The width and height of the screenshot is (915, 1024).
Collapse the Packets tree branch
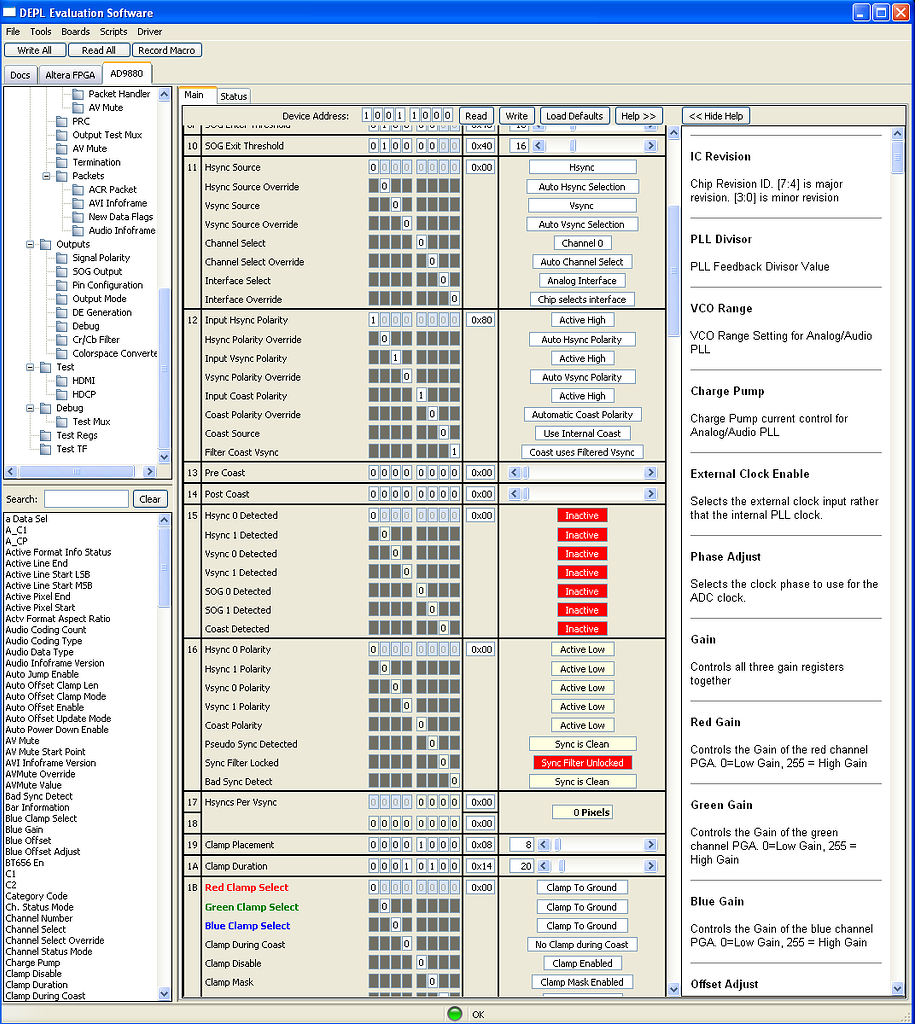pyautogui.click(x=47, y=176)
